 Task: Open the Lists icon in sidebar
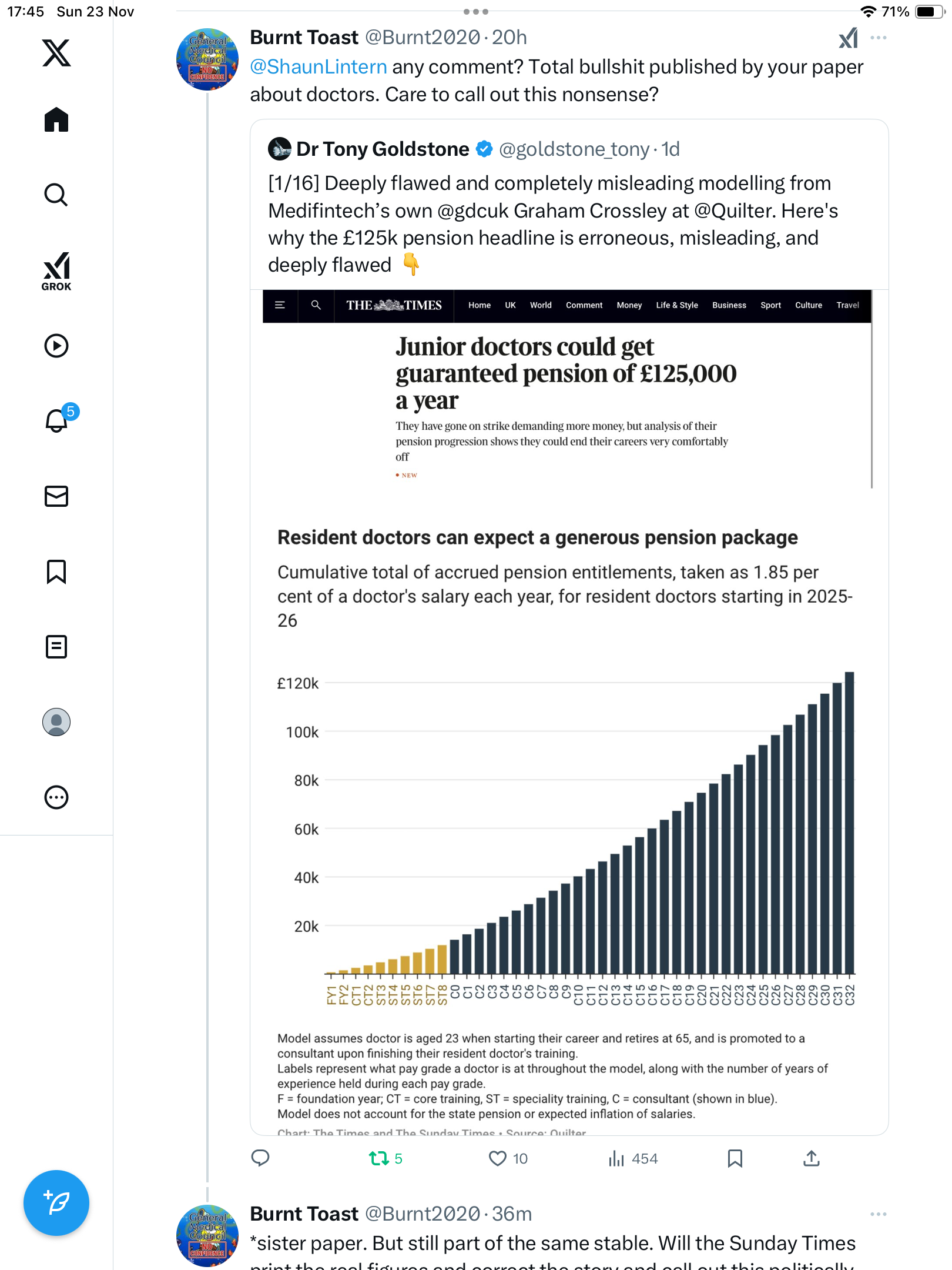click(x=56, y=647)
